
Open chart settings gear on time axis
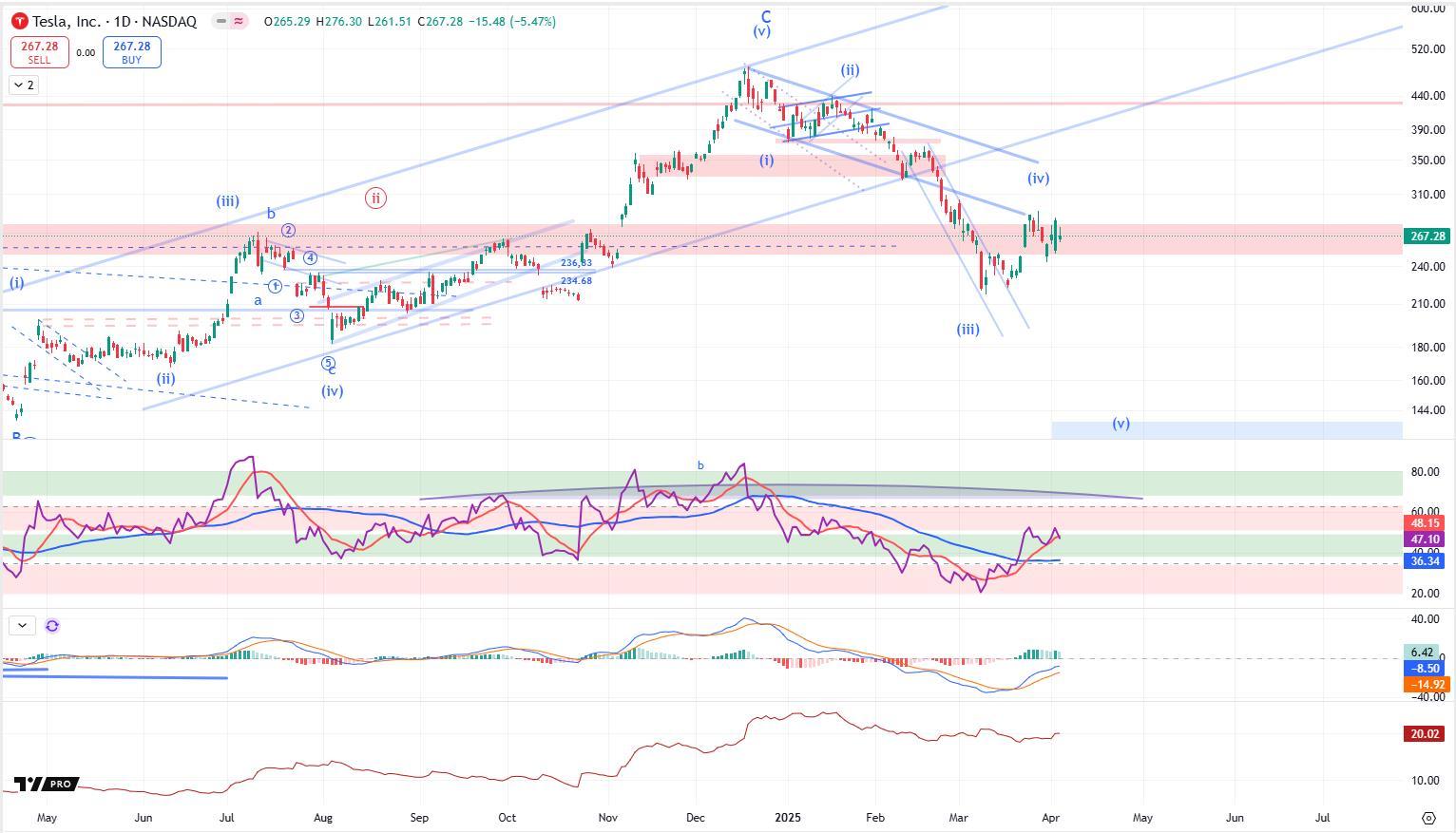click(1428, 818)
